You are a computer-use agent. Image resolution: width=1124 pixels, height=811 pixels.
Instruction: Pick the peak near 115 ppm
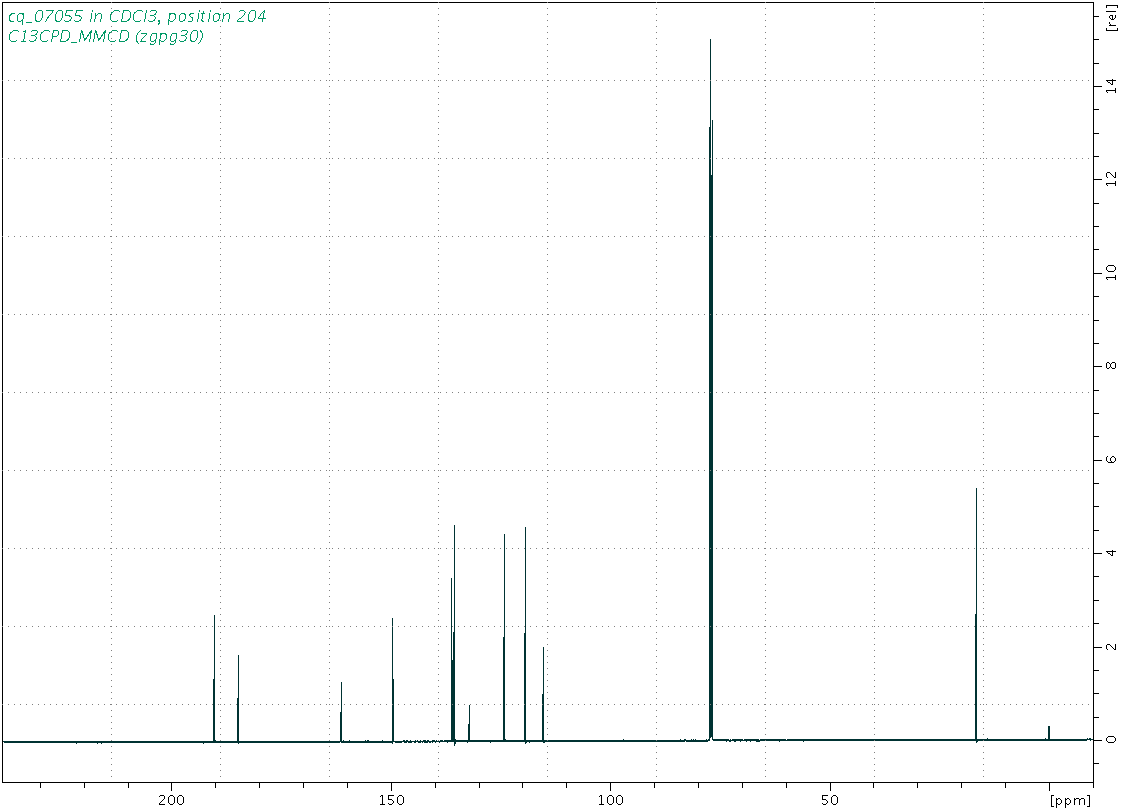[543, 694]
